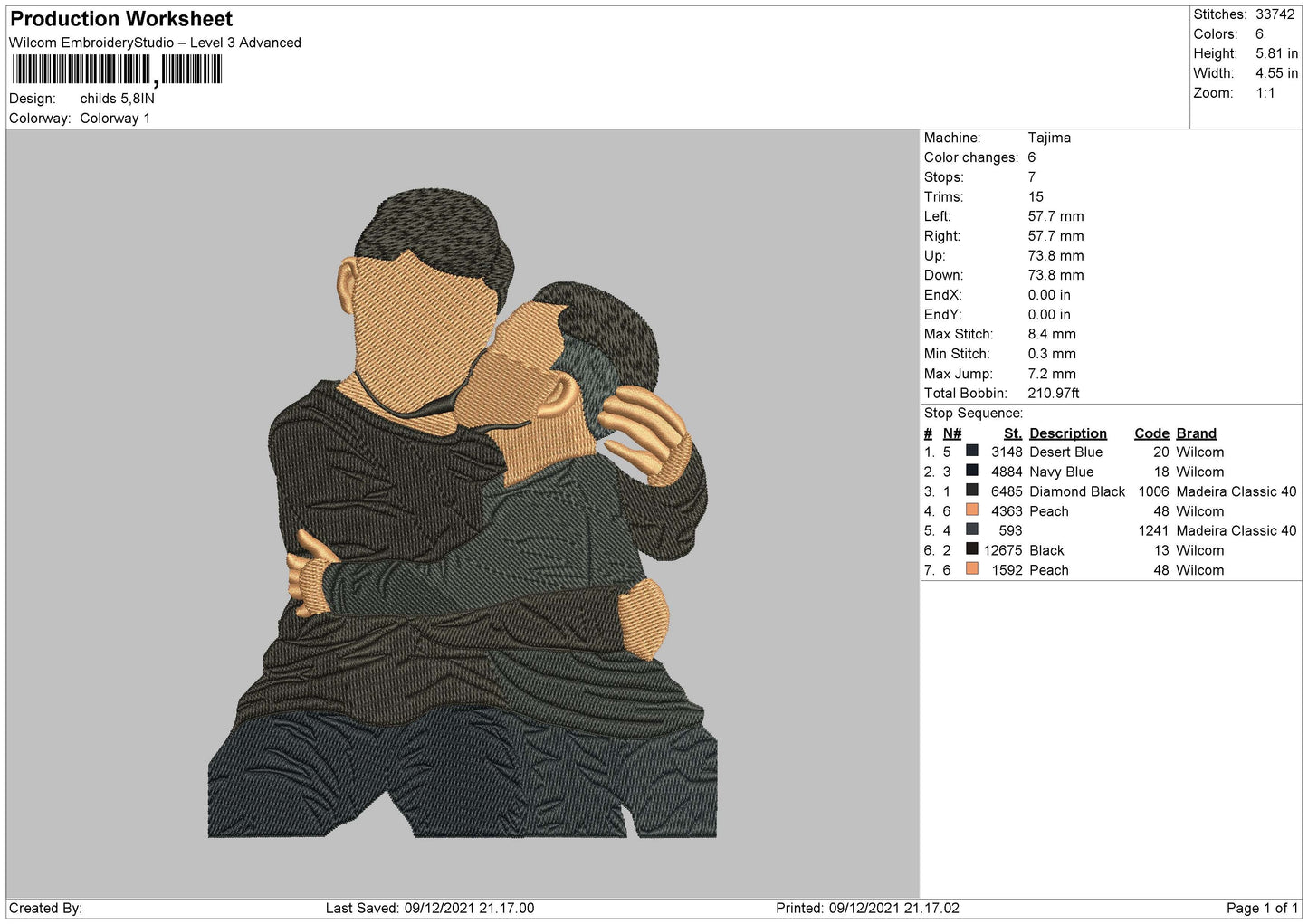Click the Trims value '15'
Image resolution: width=1308 pixels, height=924 pixels.
point(1036,197)
